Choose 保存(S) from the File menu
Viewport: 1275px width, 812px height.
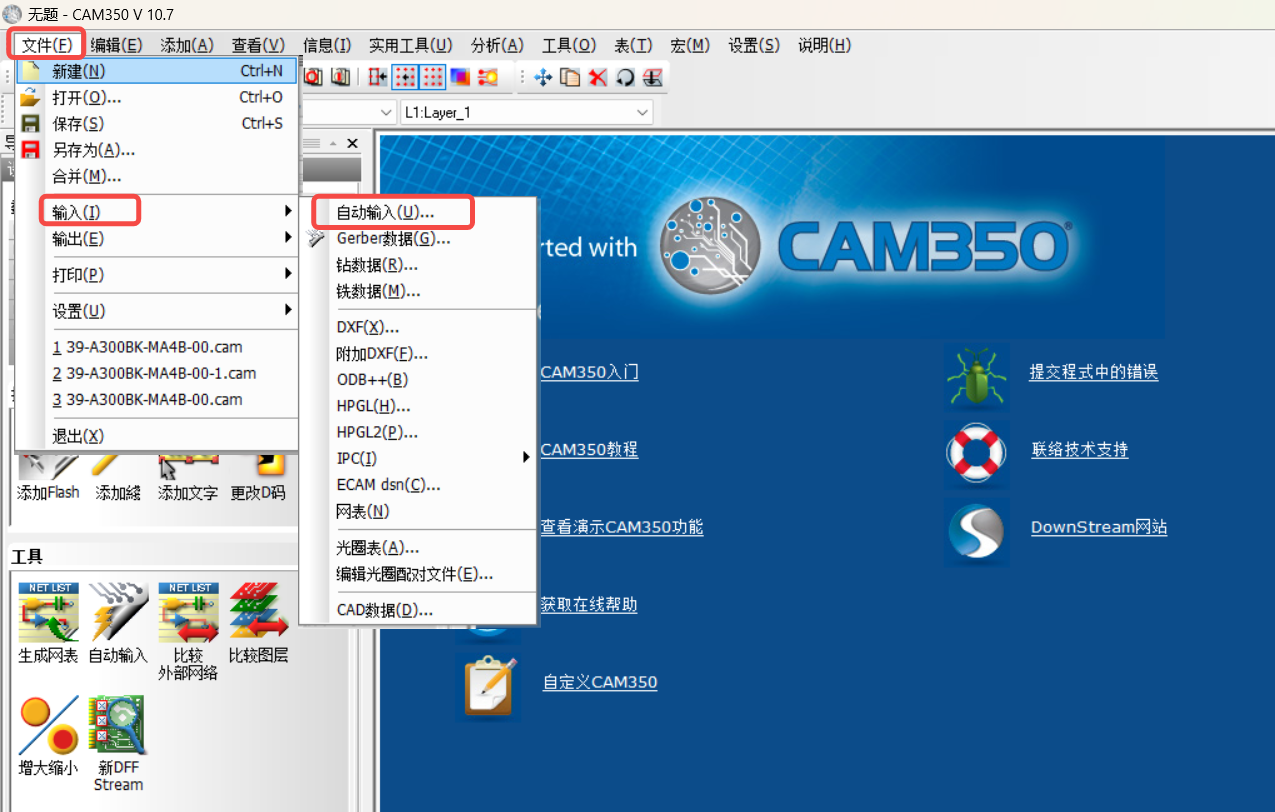point(157,124)
